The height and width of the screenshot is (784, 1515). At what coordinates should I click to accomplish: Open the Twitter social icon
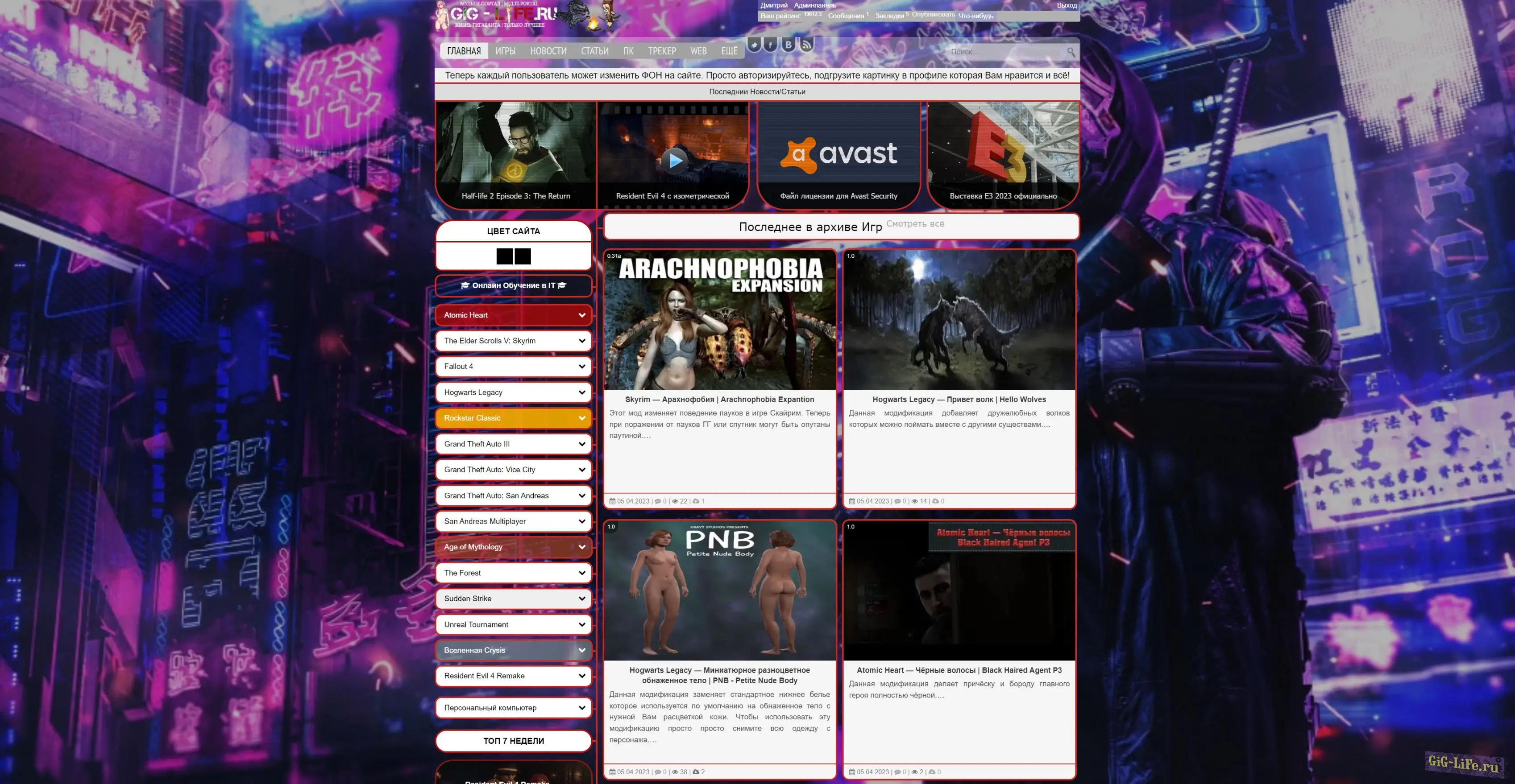pyautogui.click(x=754, y=45)
